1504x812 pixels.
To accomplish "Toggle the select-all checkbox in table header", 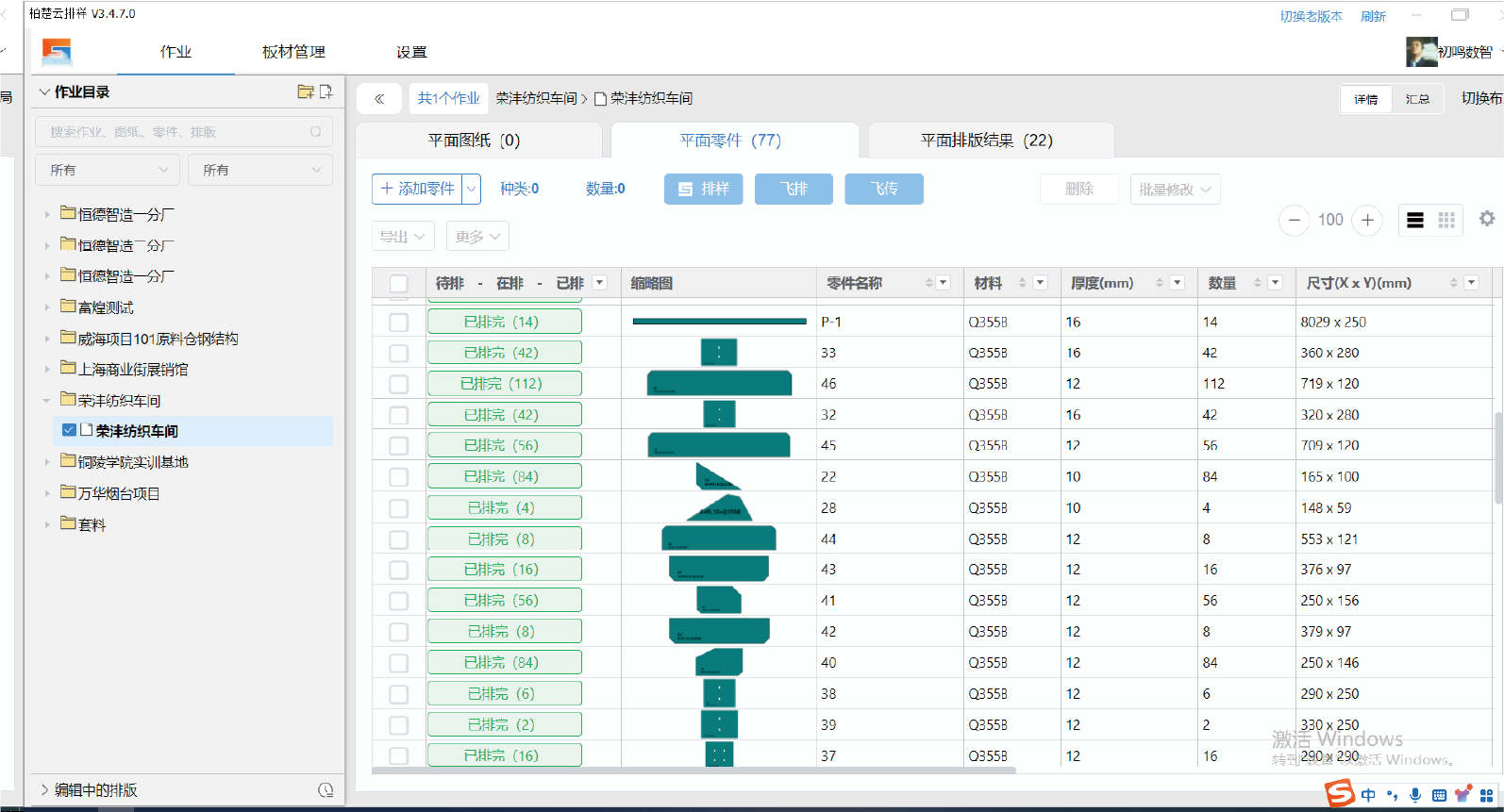I will [x=399, y=283].
